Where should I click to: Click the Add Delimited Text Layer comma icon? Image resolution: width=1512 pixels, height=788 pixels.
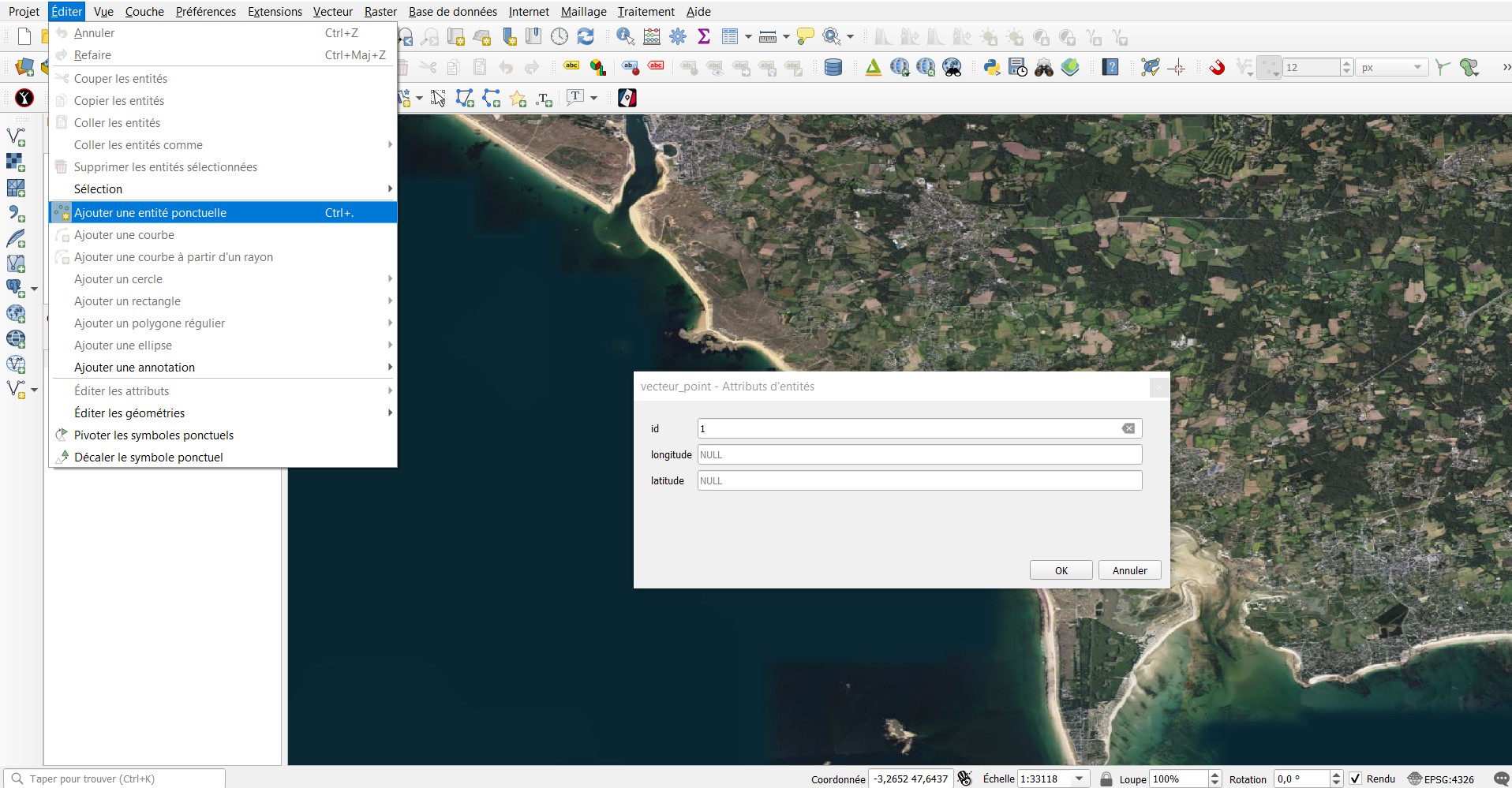point(16,213)
